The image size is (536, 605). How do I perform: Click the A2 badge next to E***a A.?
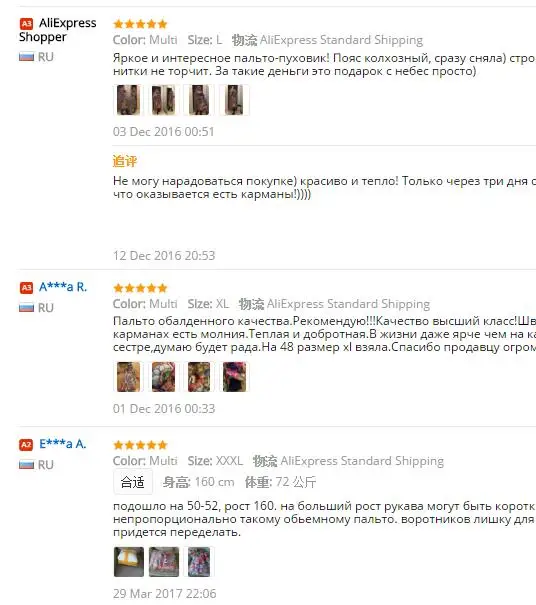pyautogui.click(x=26, y=445)
